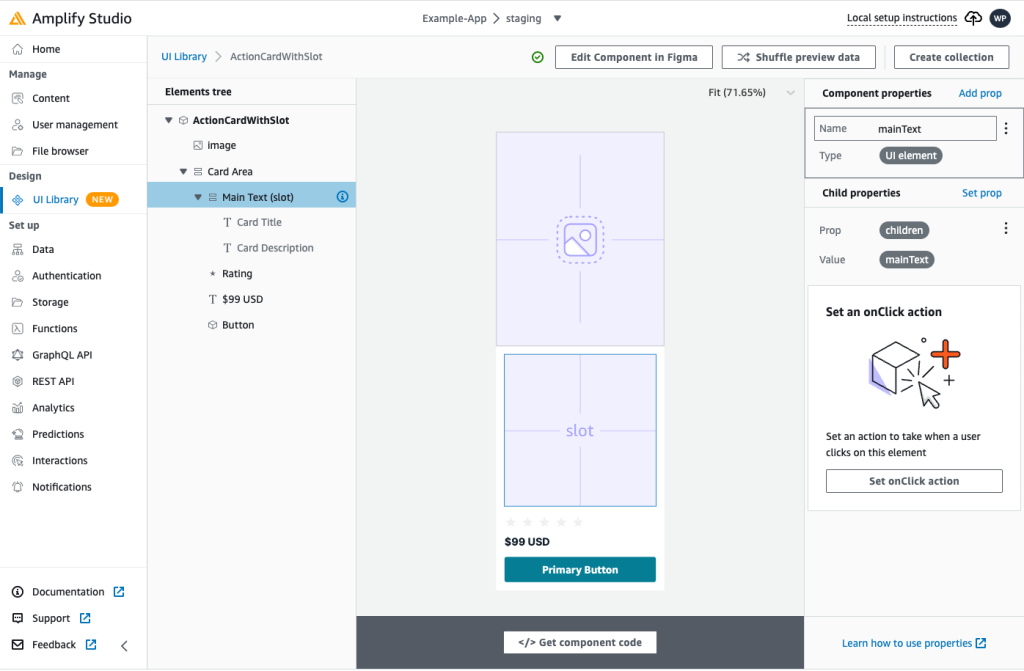Open the staging environment dropdown
Screen dimensions: 1024x671
click(557, 17)
